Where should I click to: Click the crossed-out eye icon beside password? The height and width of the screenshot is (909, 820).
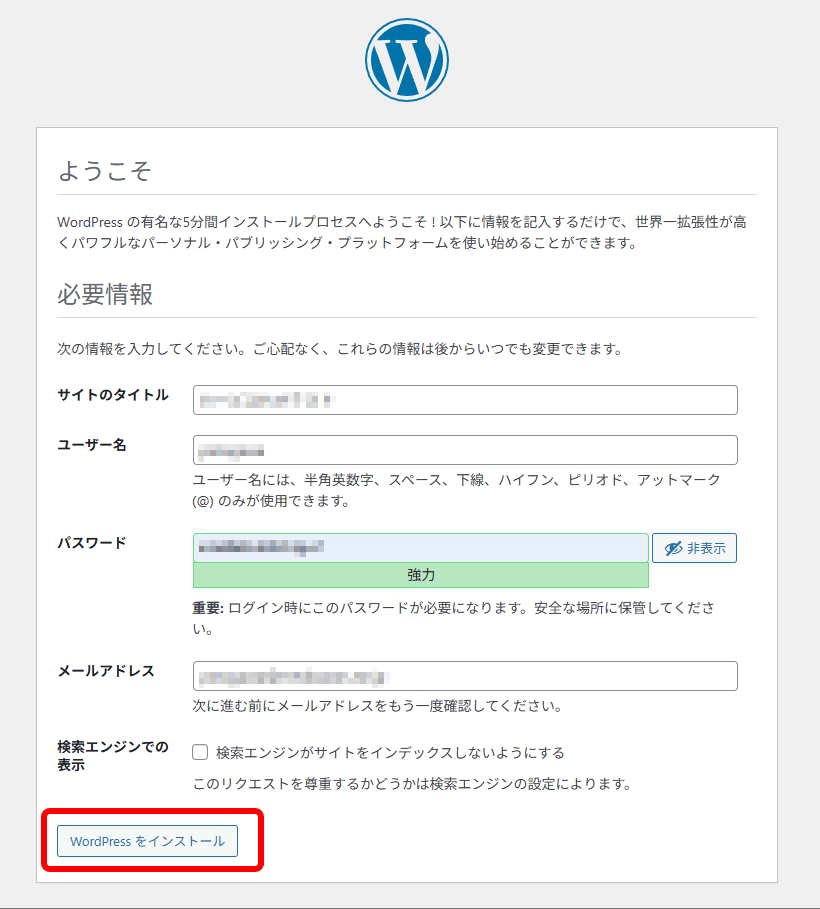(673, 548)
